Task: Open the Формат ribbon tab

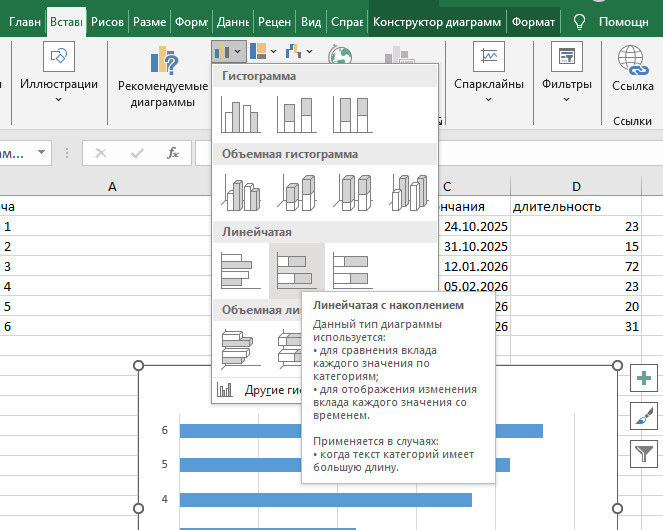Action: point(532,21)
